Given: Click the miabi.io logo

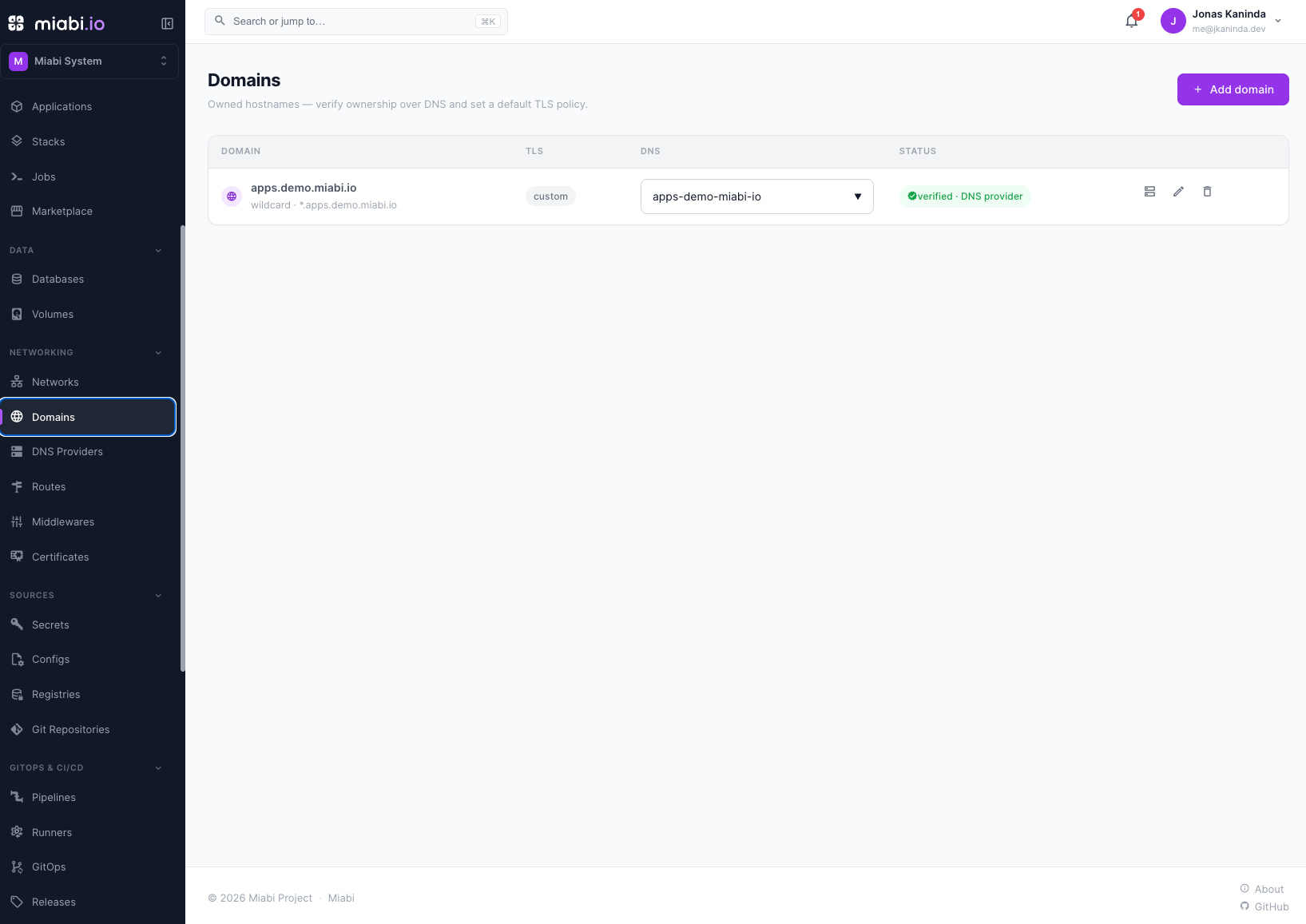Looking at the screenshot, I should point(57,23).
